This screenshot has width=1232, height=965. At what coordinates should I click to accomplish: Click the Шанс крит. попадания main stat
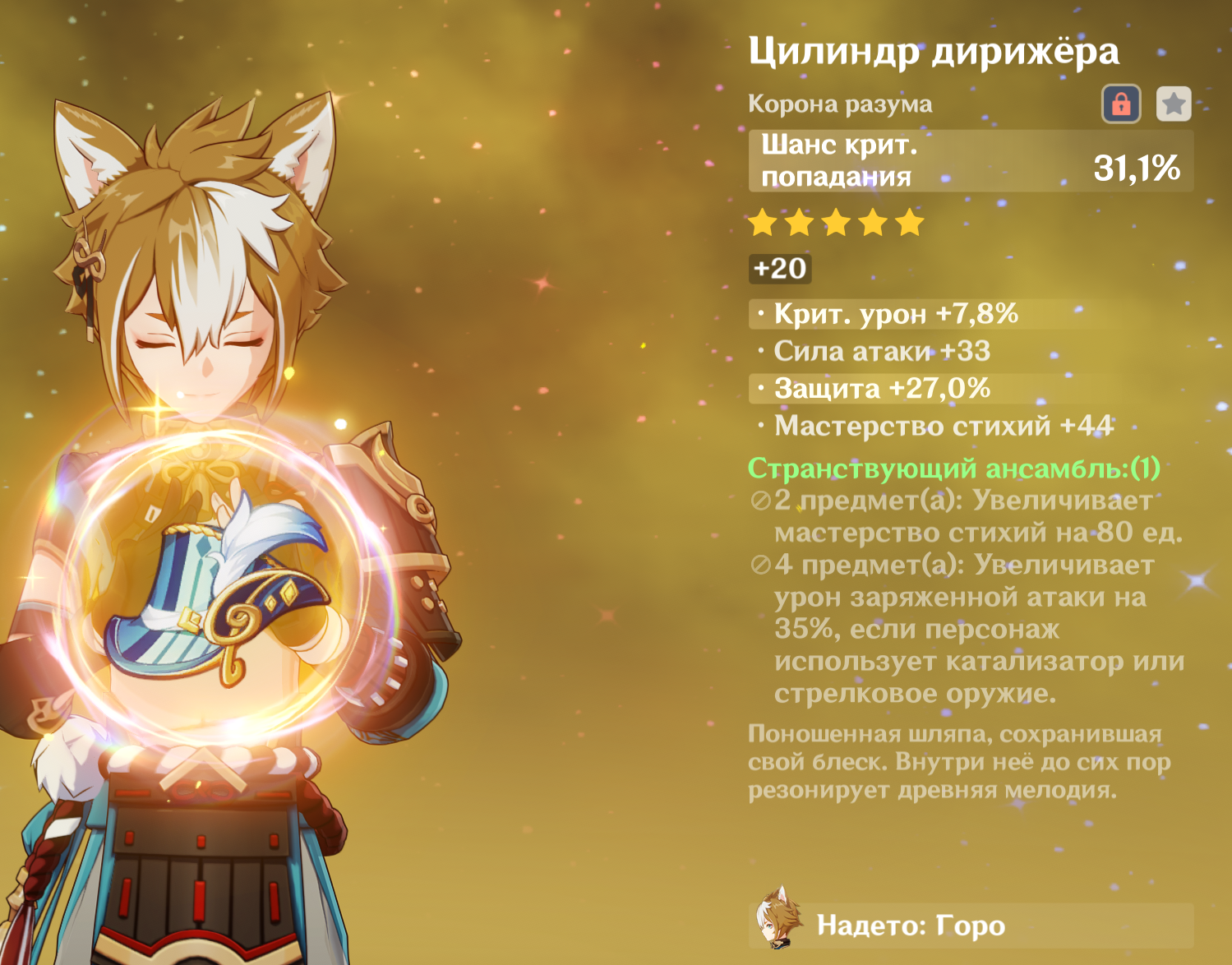click(839, 160)
